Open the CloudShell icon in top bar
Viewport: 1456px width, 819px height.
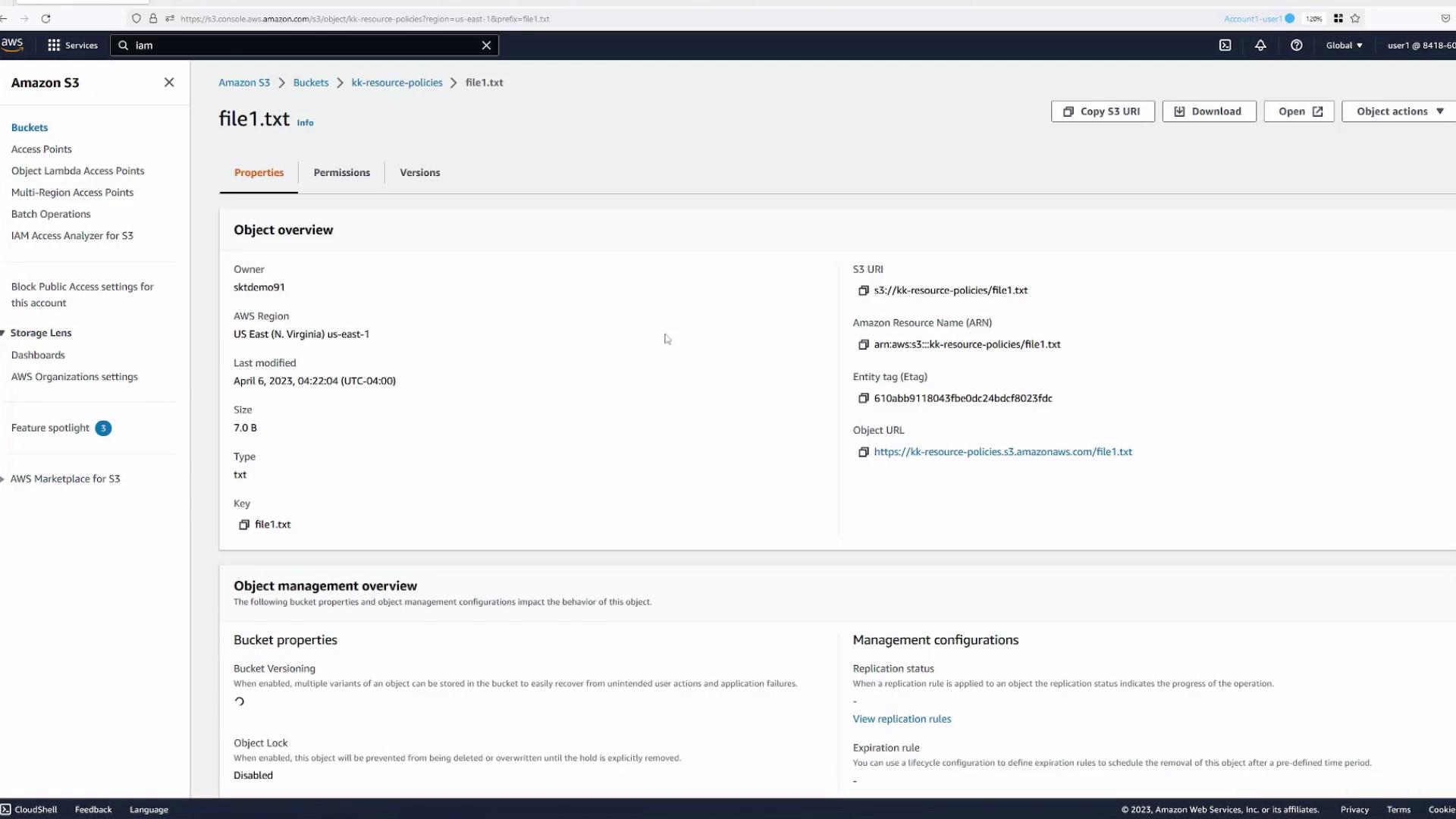pos(1225,45)
